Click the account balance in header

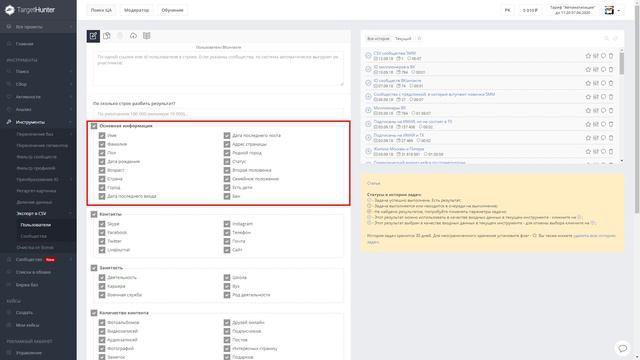tap(530, 10)
